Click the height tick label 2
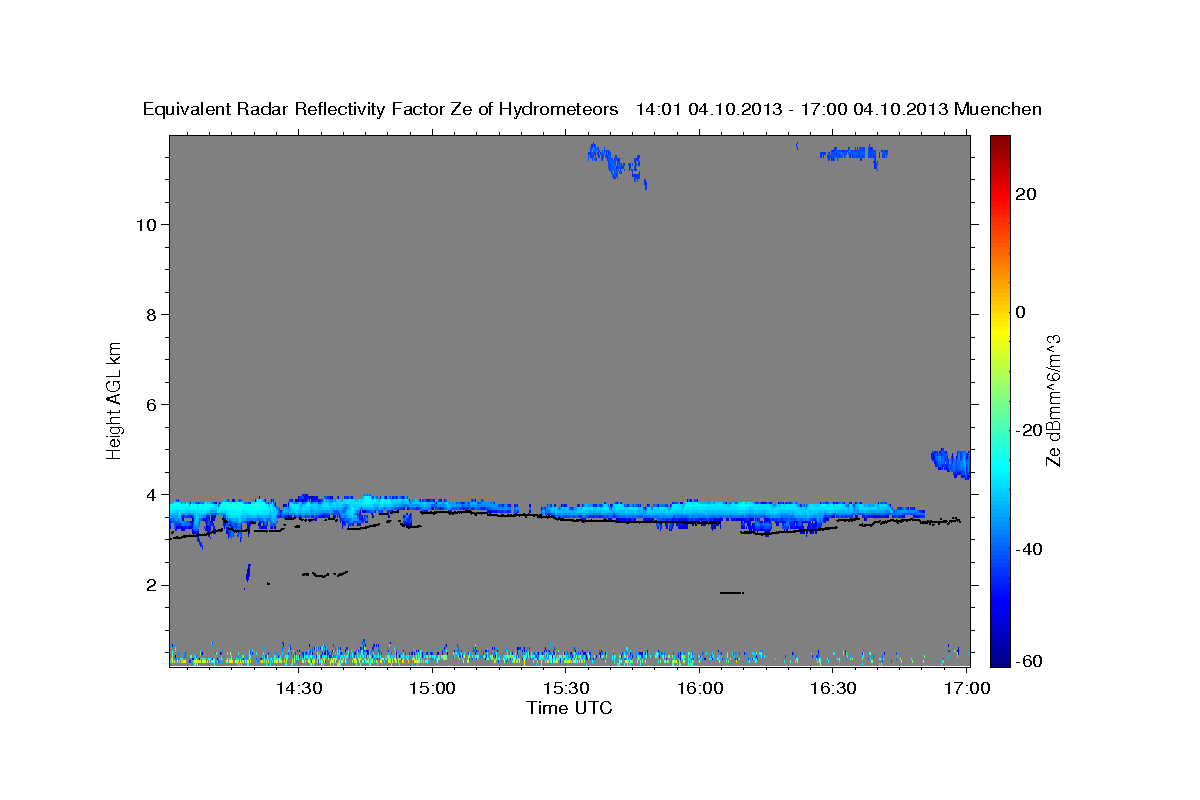This screenshot has width=1200, height=800. (152, 585)
